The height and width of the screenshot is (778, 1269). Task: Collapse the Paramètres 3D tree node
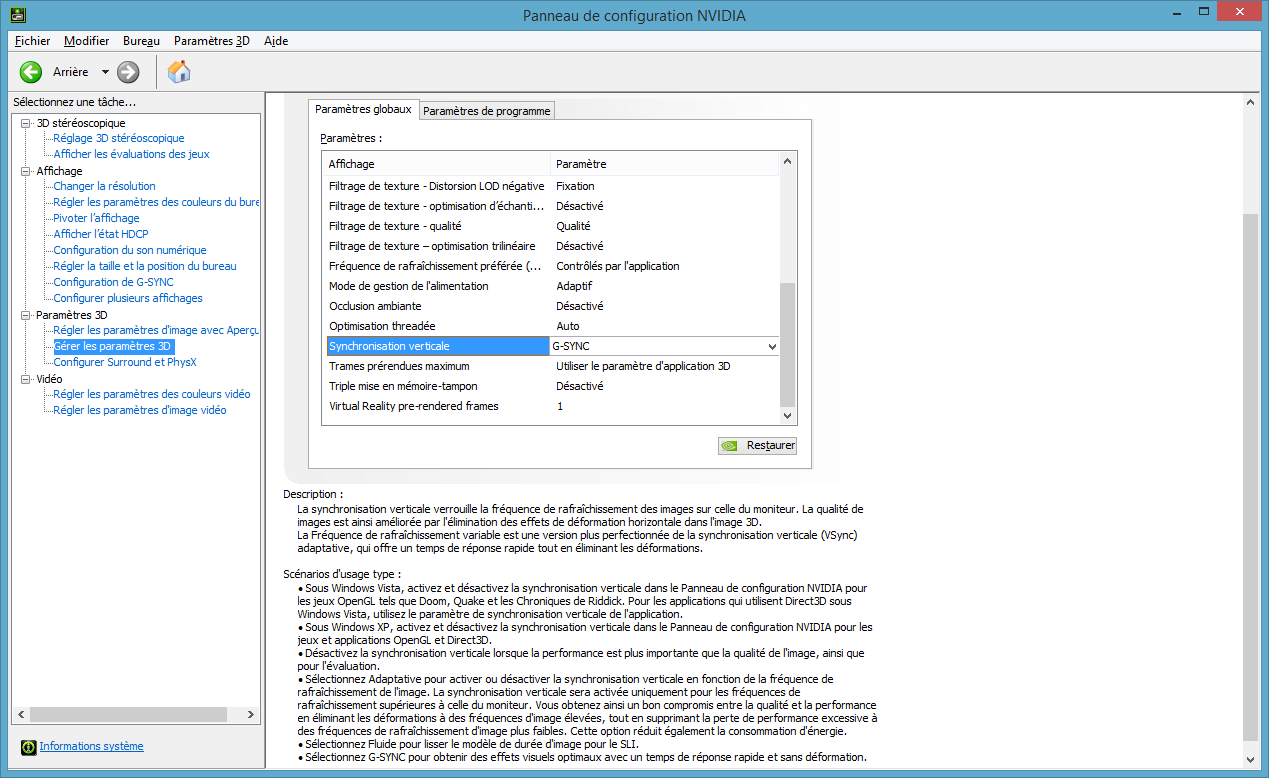[x=26, y=315]
